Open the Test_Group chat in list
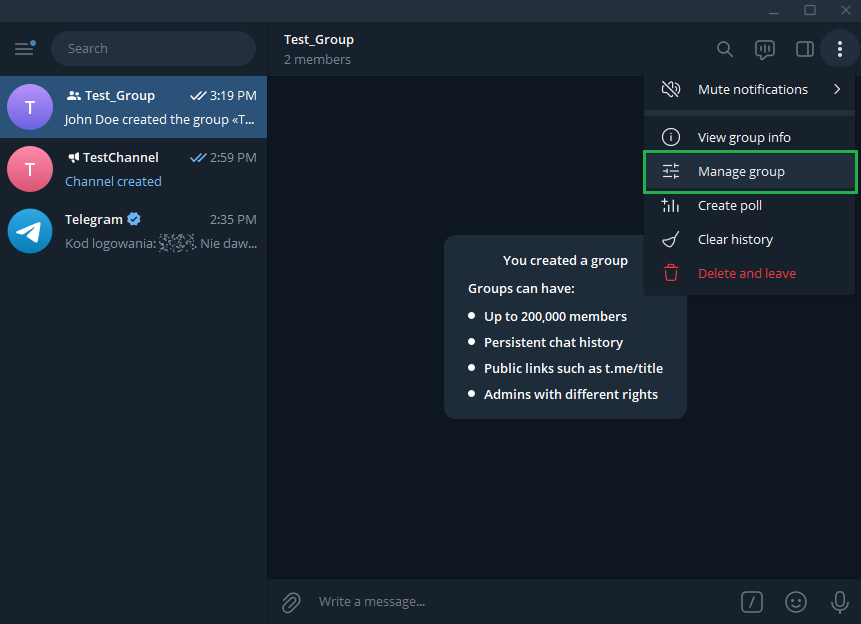The width and height of the screenshot is (861, 624). [133, 107]
